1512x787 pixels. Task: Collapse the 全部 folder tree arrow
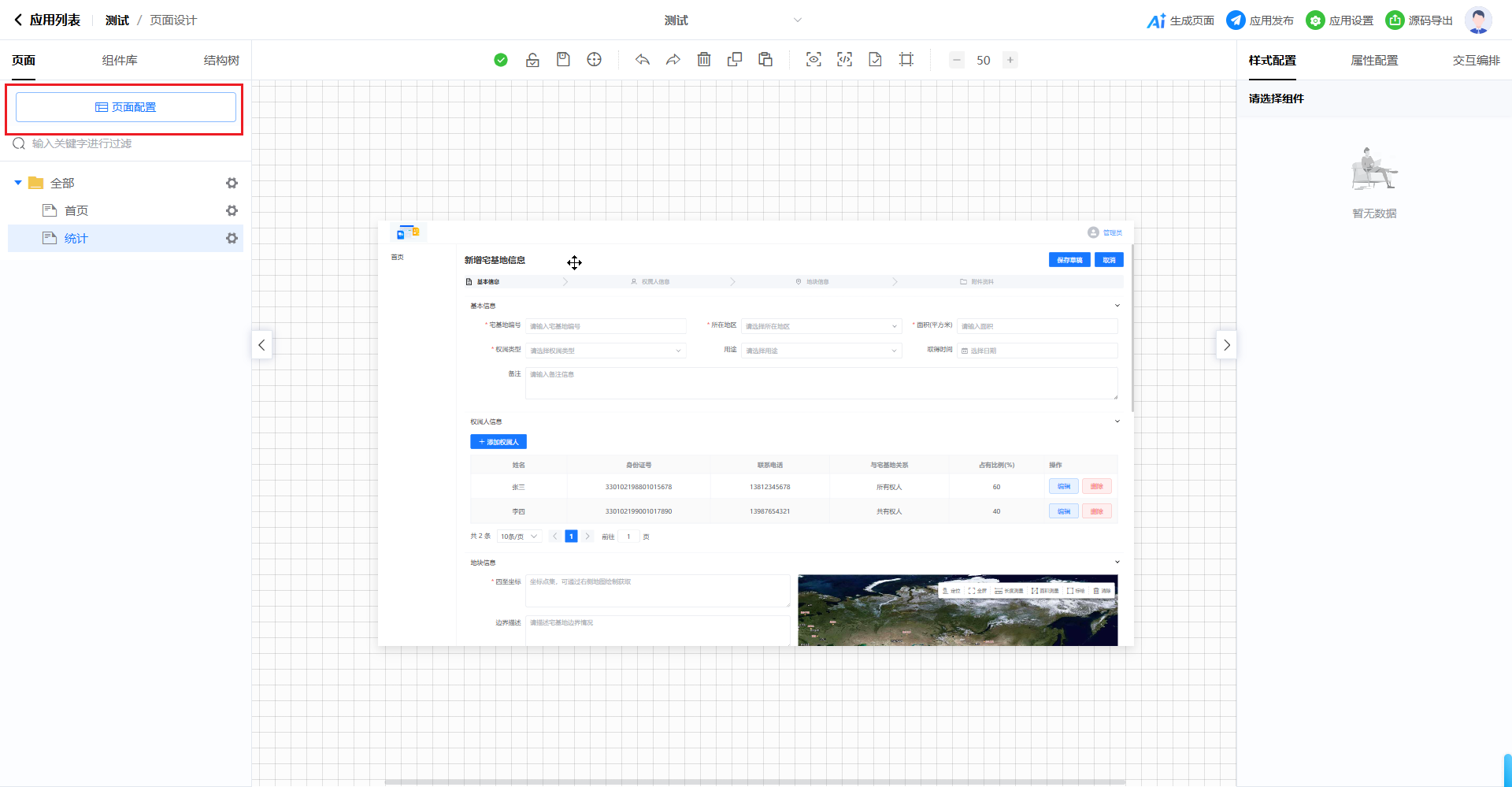click(x=18, y=183)
